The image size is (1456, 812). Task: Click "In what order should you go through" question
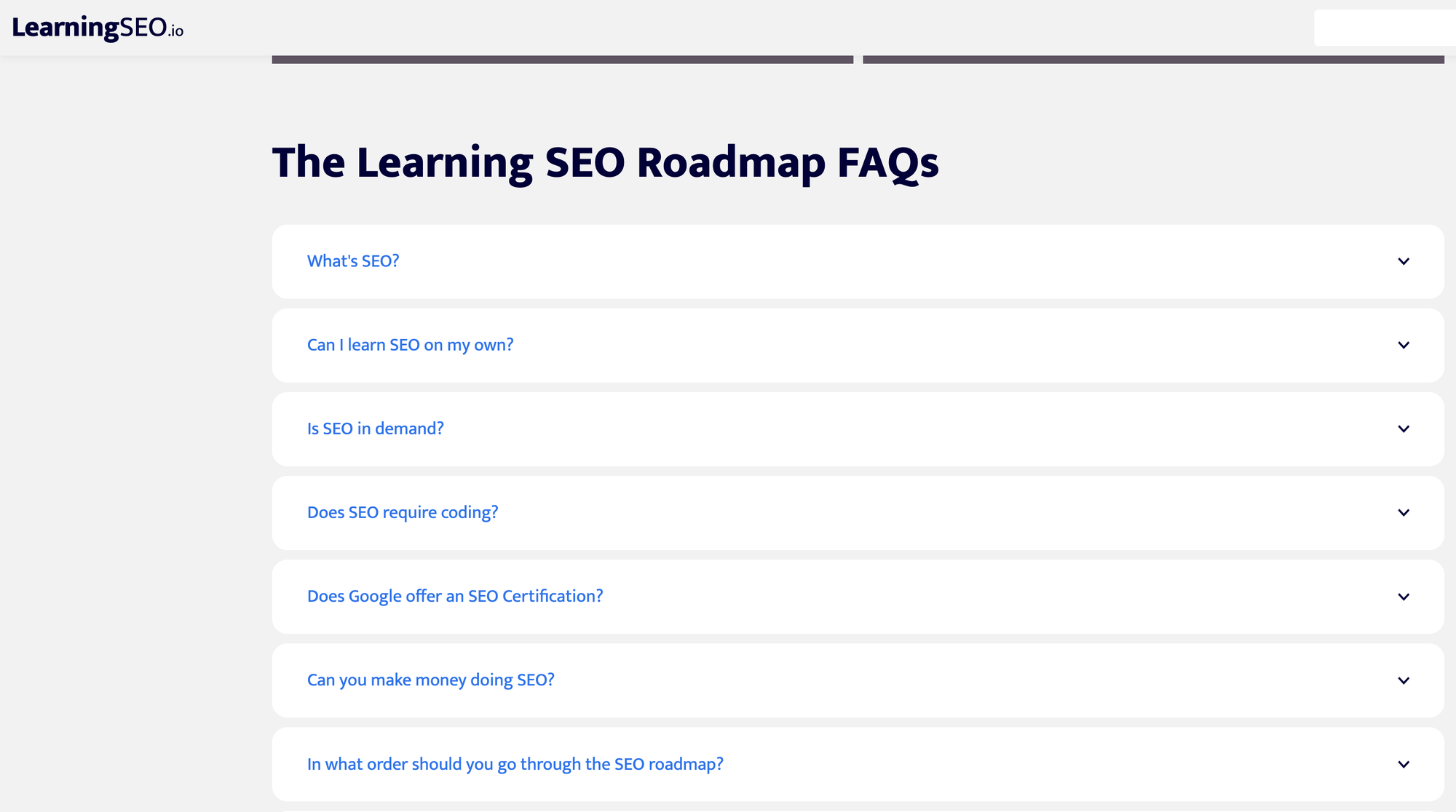pyautogui.click(x=515, y=764)
